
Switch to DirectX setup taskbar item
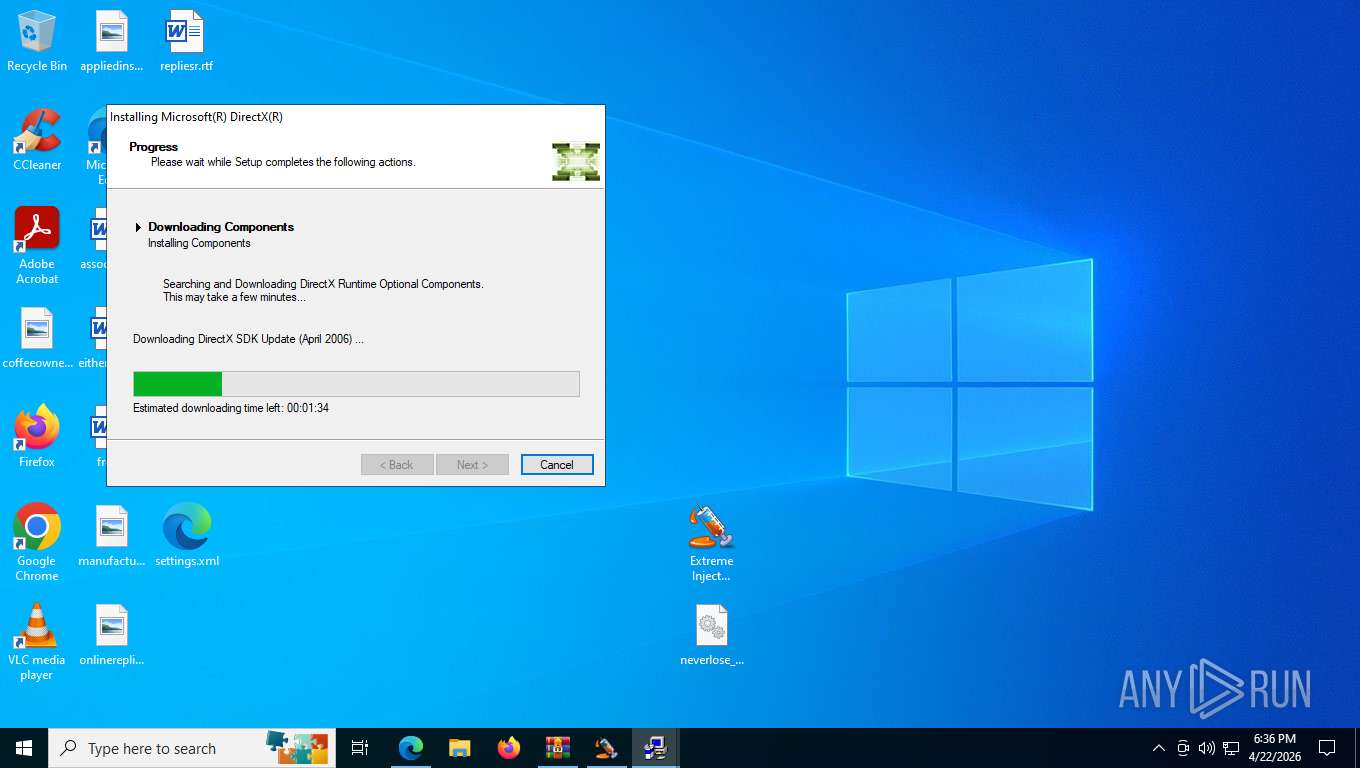tap(655, 748)
